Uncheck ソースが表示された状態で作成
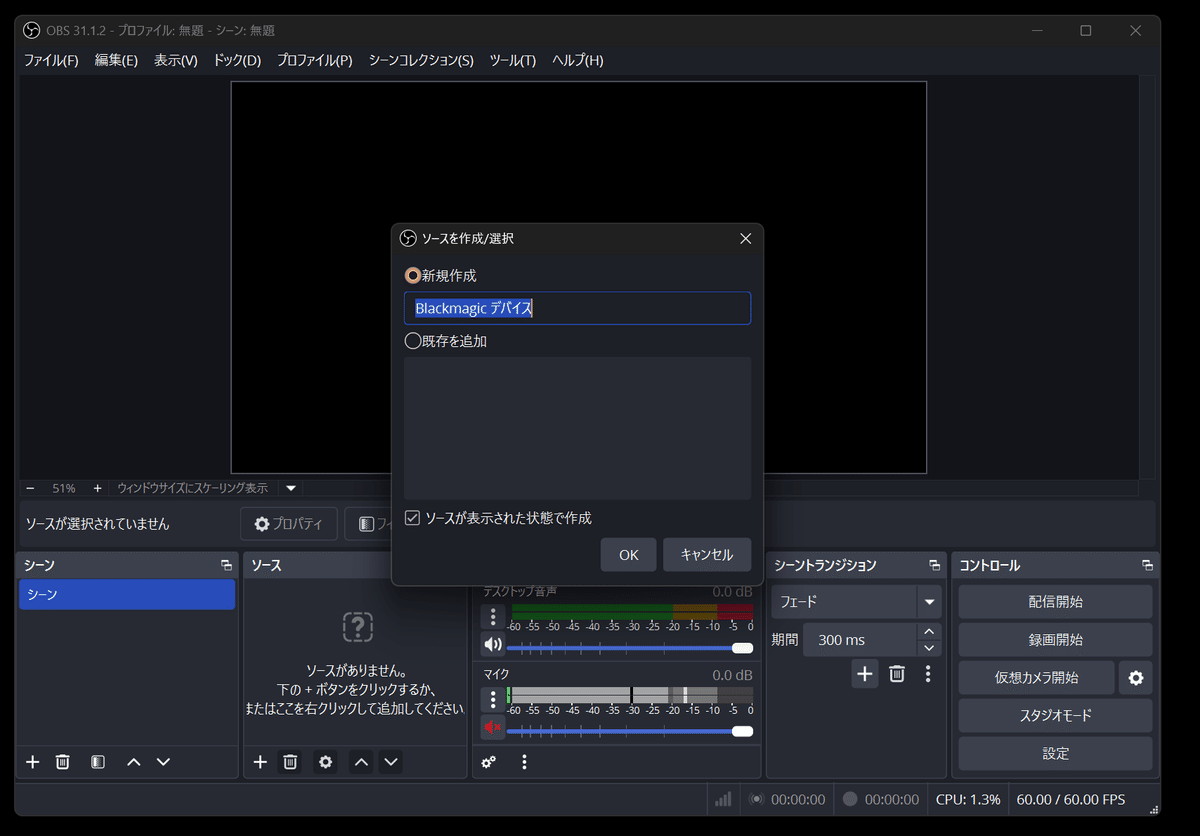This screenshot has width=1200, height=836. [412, 516]
